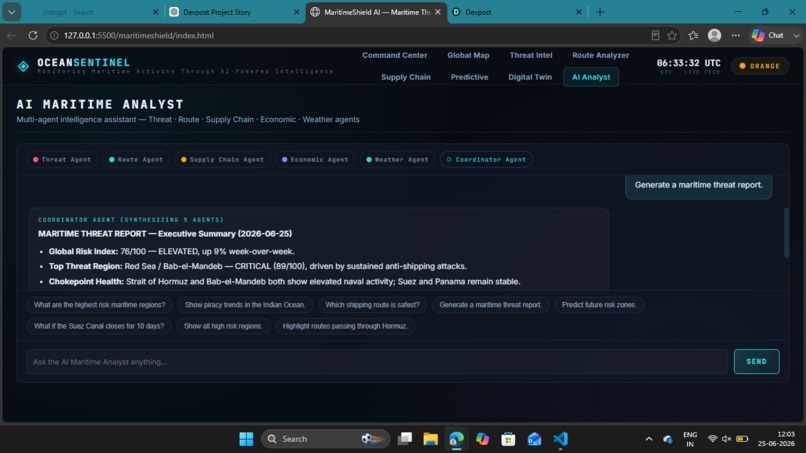The image size is (806, 453).
Task: Ask 'What are the highest risk maritime regions?'
Action: pyautogui.click(x=99, y=305)
